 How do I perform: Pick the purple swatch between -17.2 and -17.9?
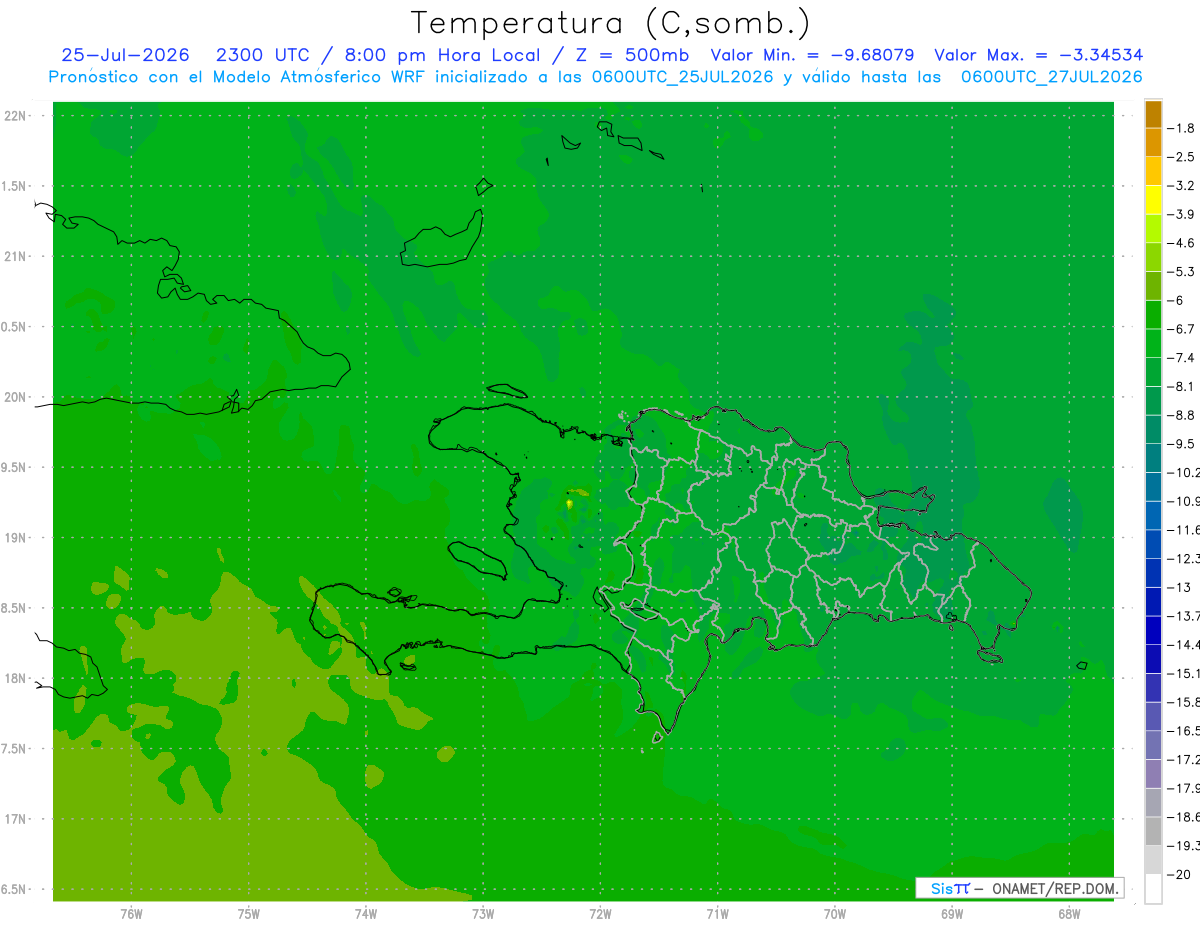point(1153,773)
